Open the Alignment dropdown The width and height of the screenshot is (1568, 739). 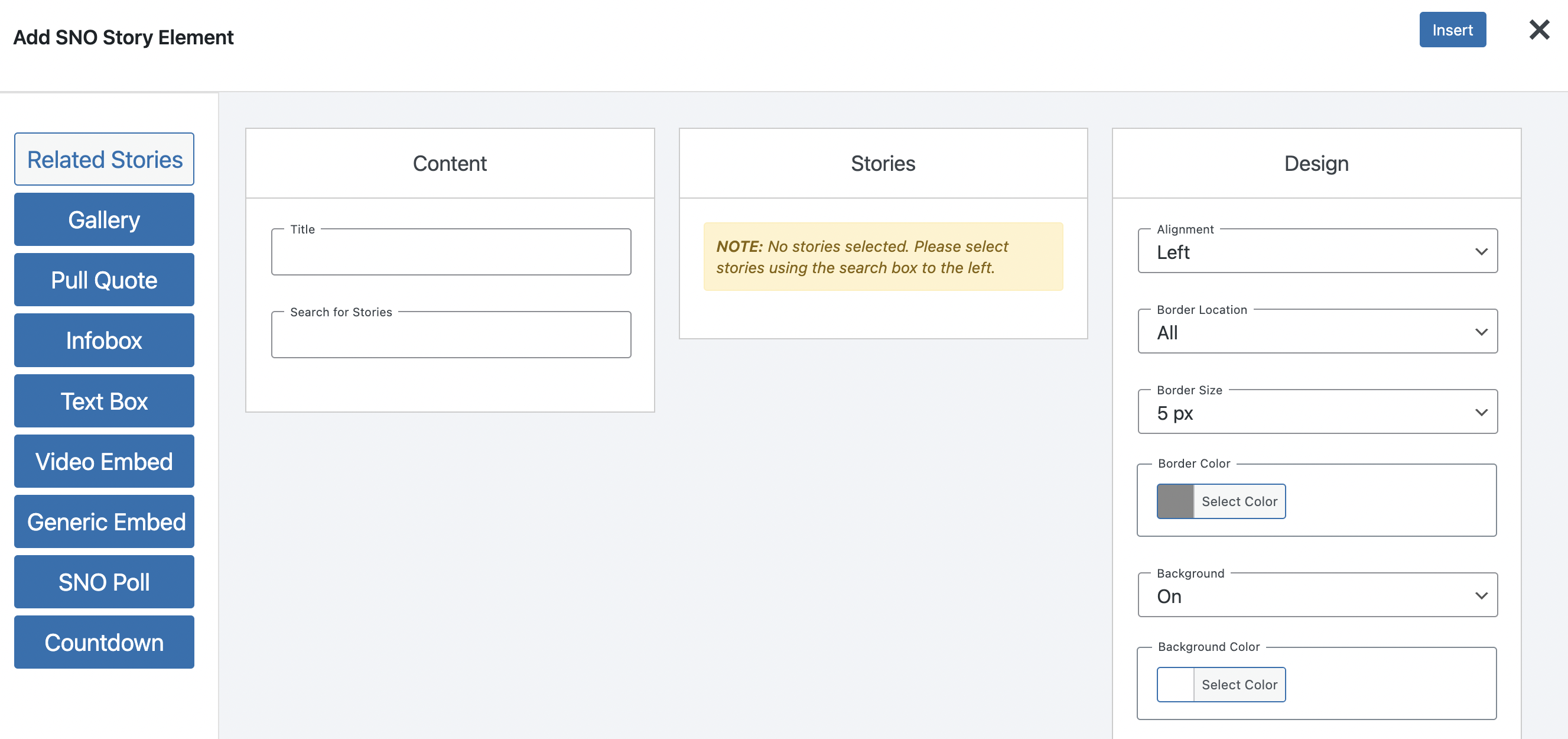click(x=1317, y=252)
